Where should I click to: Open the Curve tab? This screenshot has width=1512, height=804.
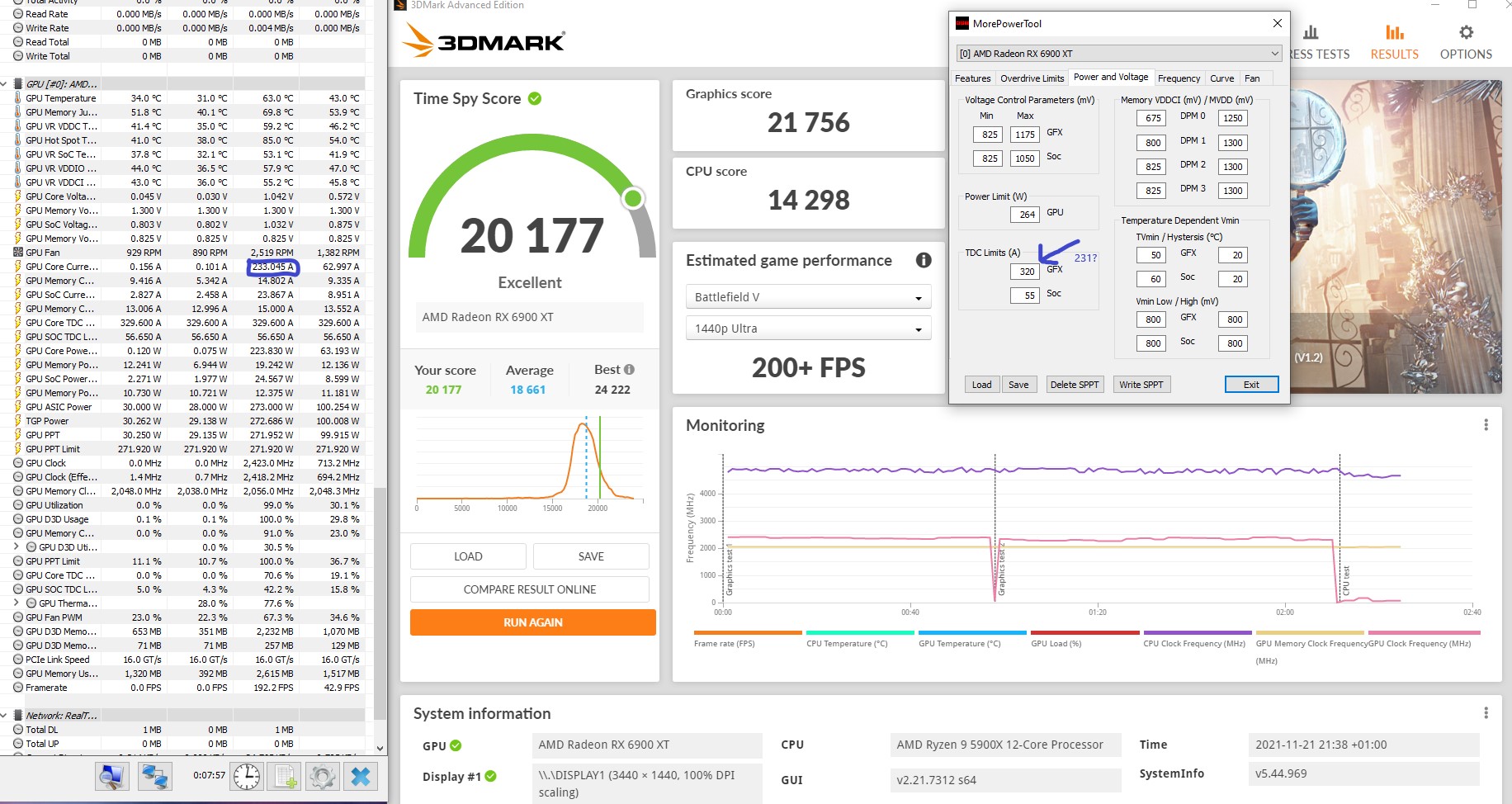[1221, 78]
